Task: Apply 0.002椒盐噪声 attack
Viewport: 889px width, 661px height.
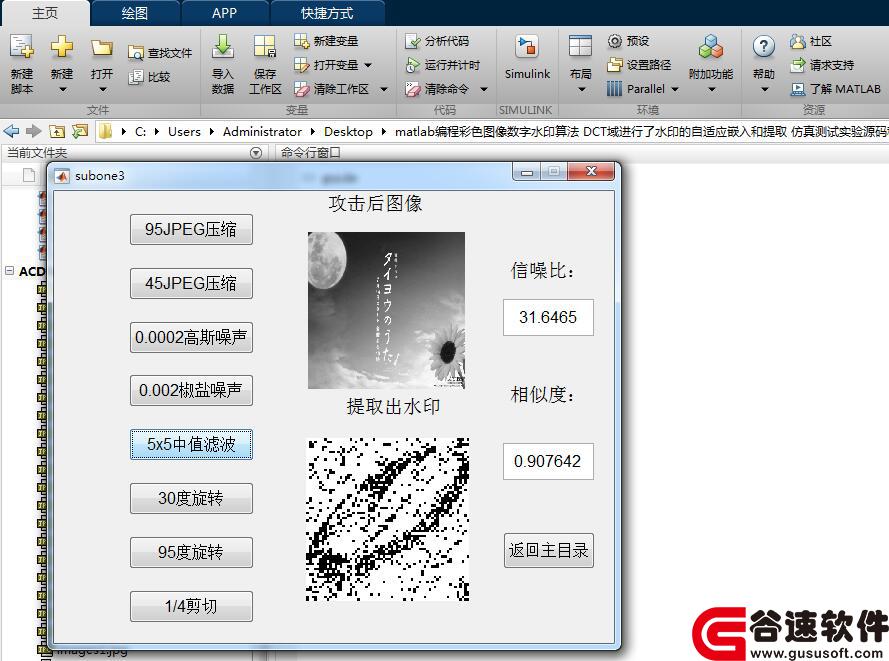Action: click(x=191, y=390)
